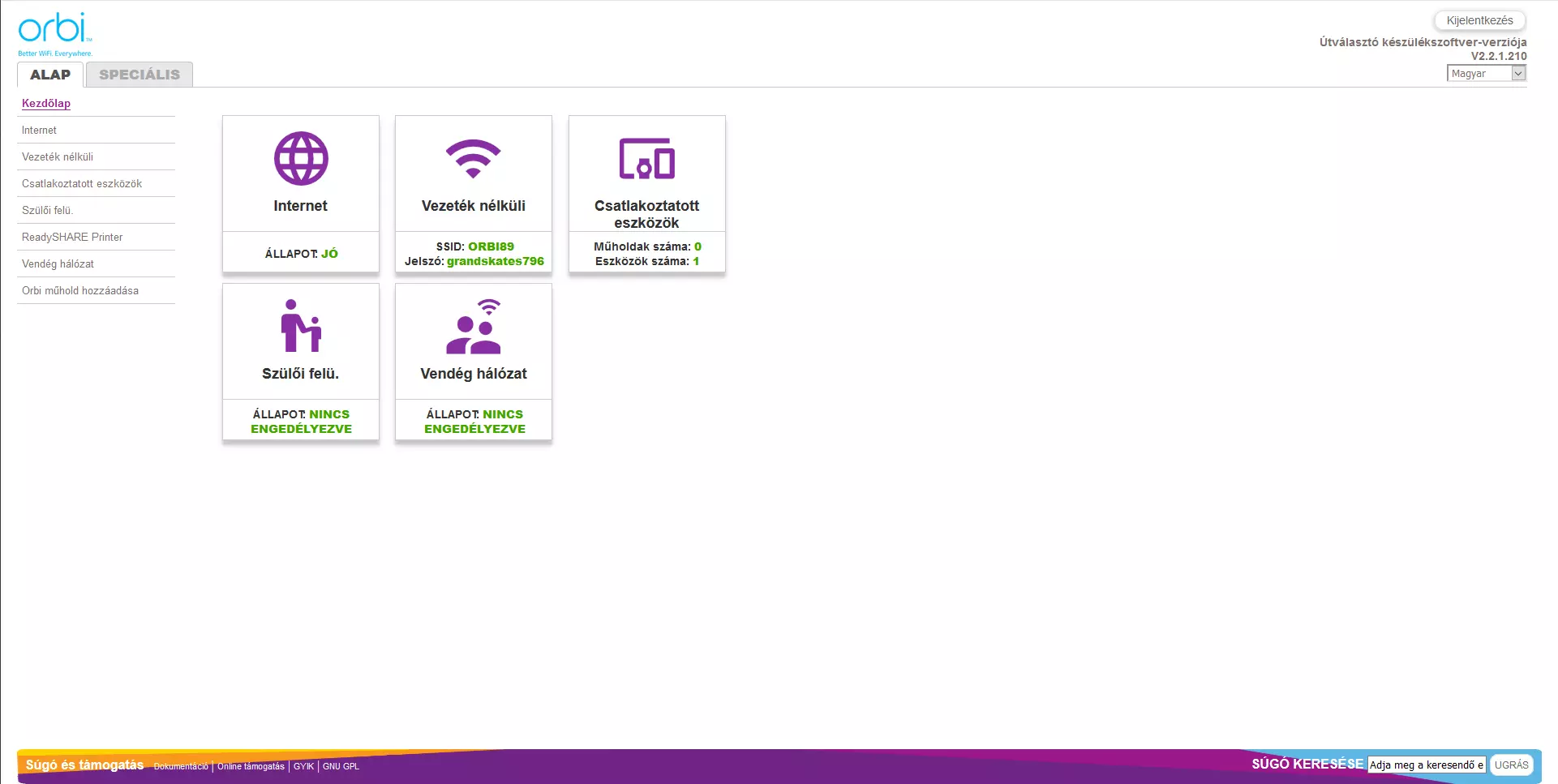Click the GNU GPL link
Screen dimensions: 1558x784
tap(341, 766)
